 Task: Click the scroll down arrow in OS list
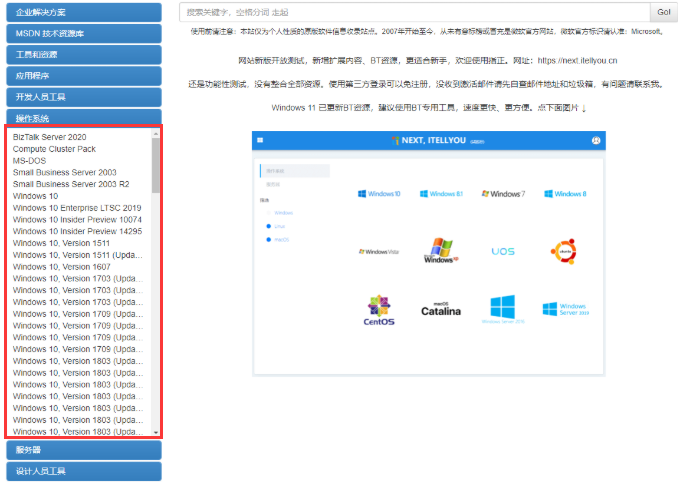pos(155,432)
